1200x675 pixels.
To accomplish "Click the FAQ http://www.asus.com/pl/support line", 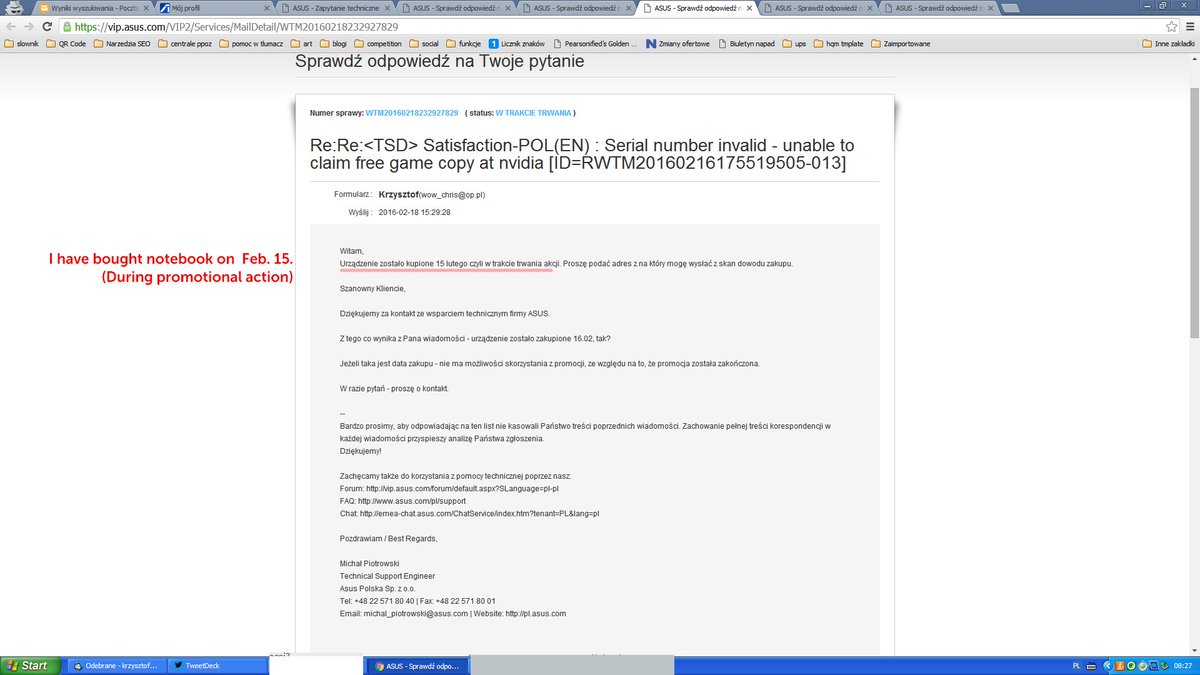I will coord(405,500).
